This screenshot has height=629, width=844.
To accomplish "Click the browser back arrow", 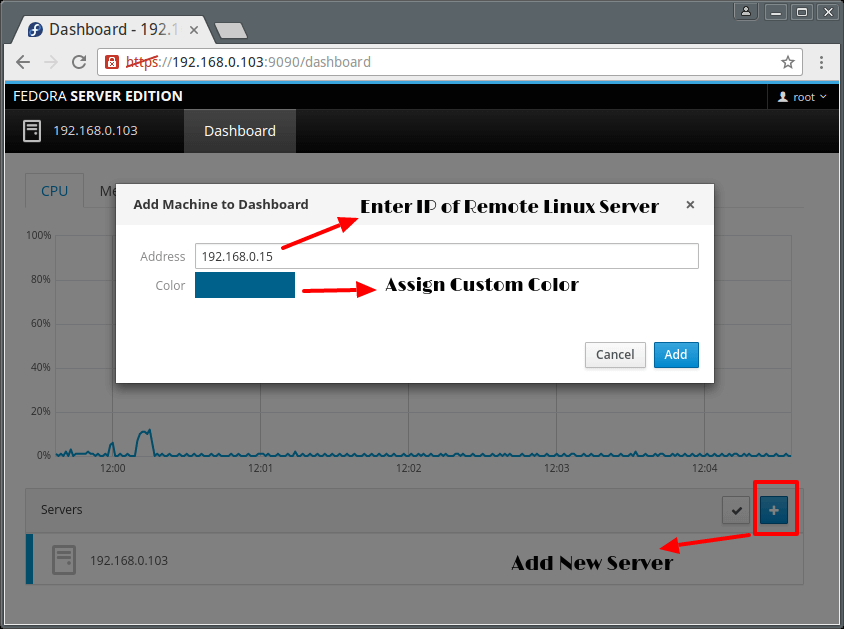I will pos(23,62).
